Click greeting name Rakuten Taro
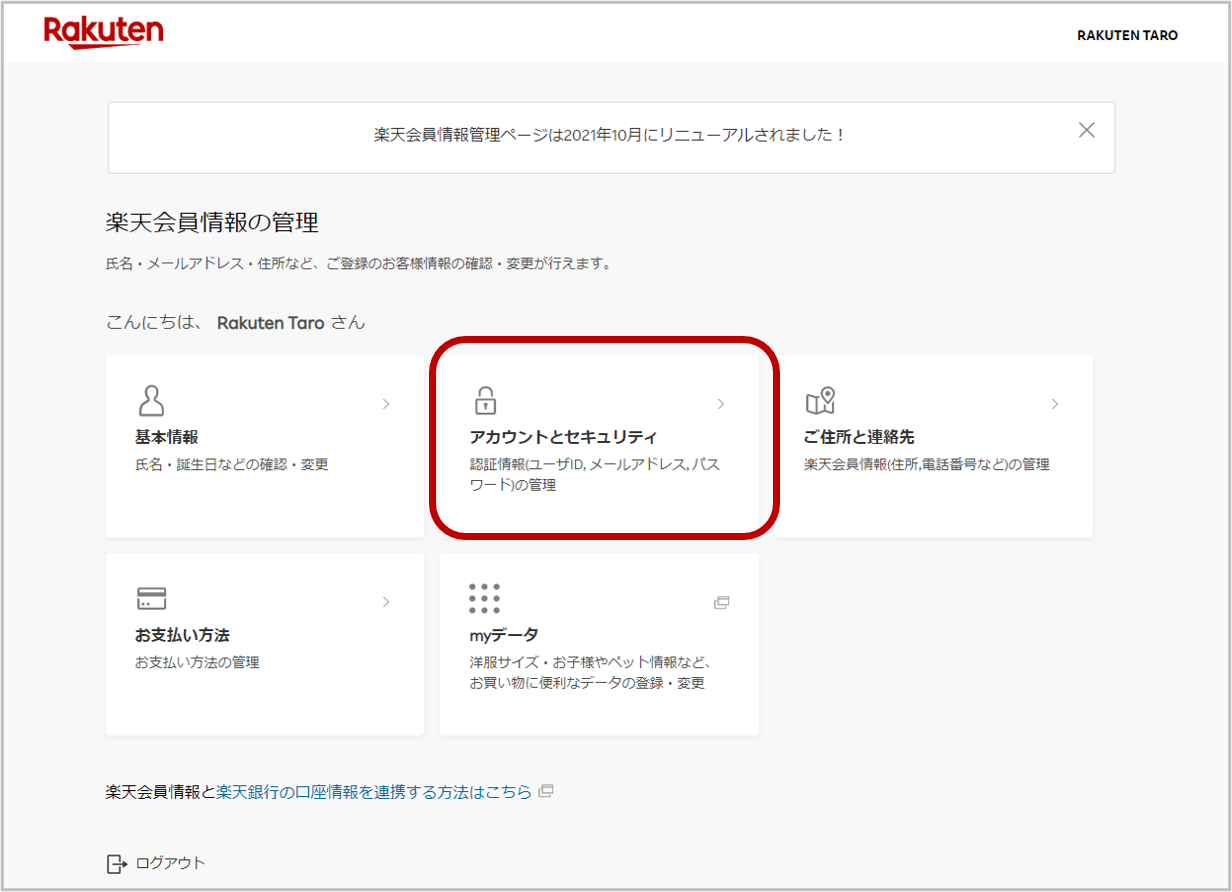 pyautogui.click(x=270, y=323)
